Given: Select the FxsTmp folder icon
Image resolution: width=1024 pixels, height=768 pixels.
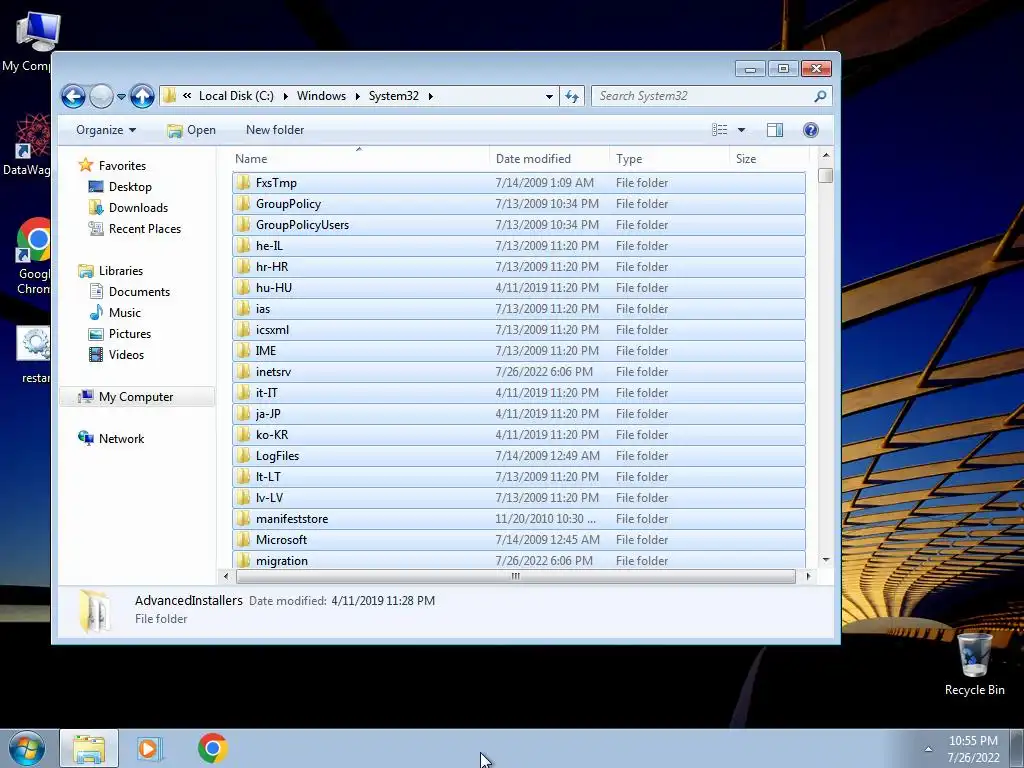Looking at the screenshot, I should pos(243,183).
